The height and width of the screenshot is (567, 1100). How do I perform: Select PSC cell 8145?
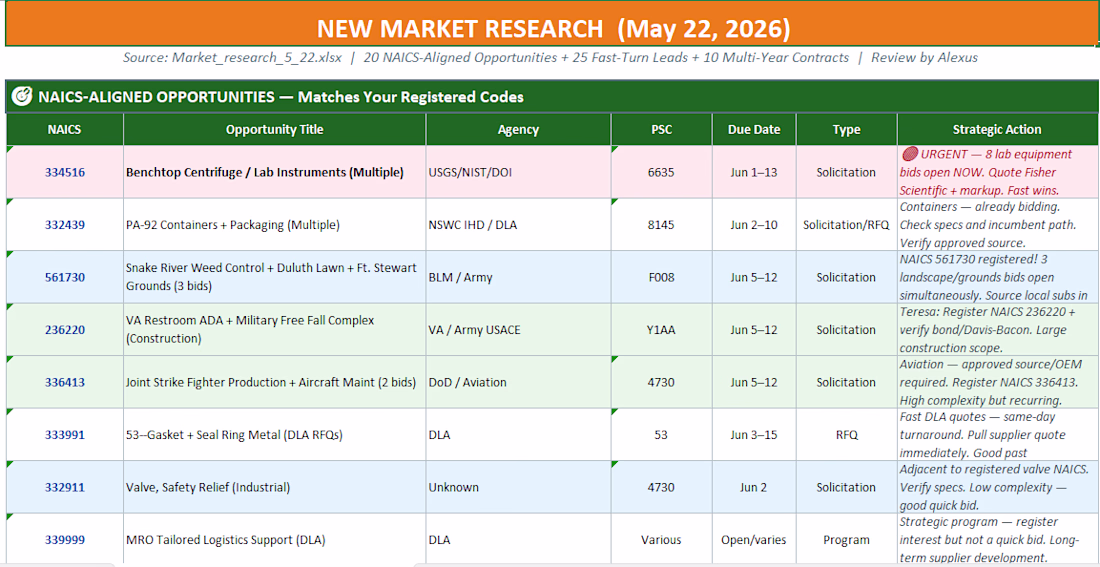[662, 225]
